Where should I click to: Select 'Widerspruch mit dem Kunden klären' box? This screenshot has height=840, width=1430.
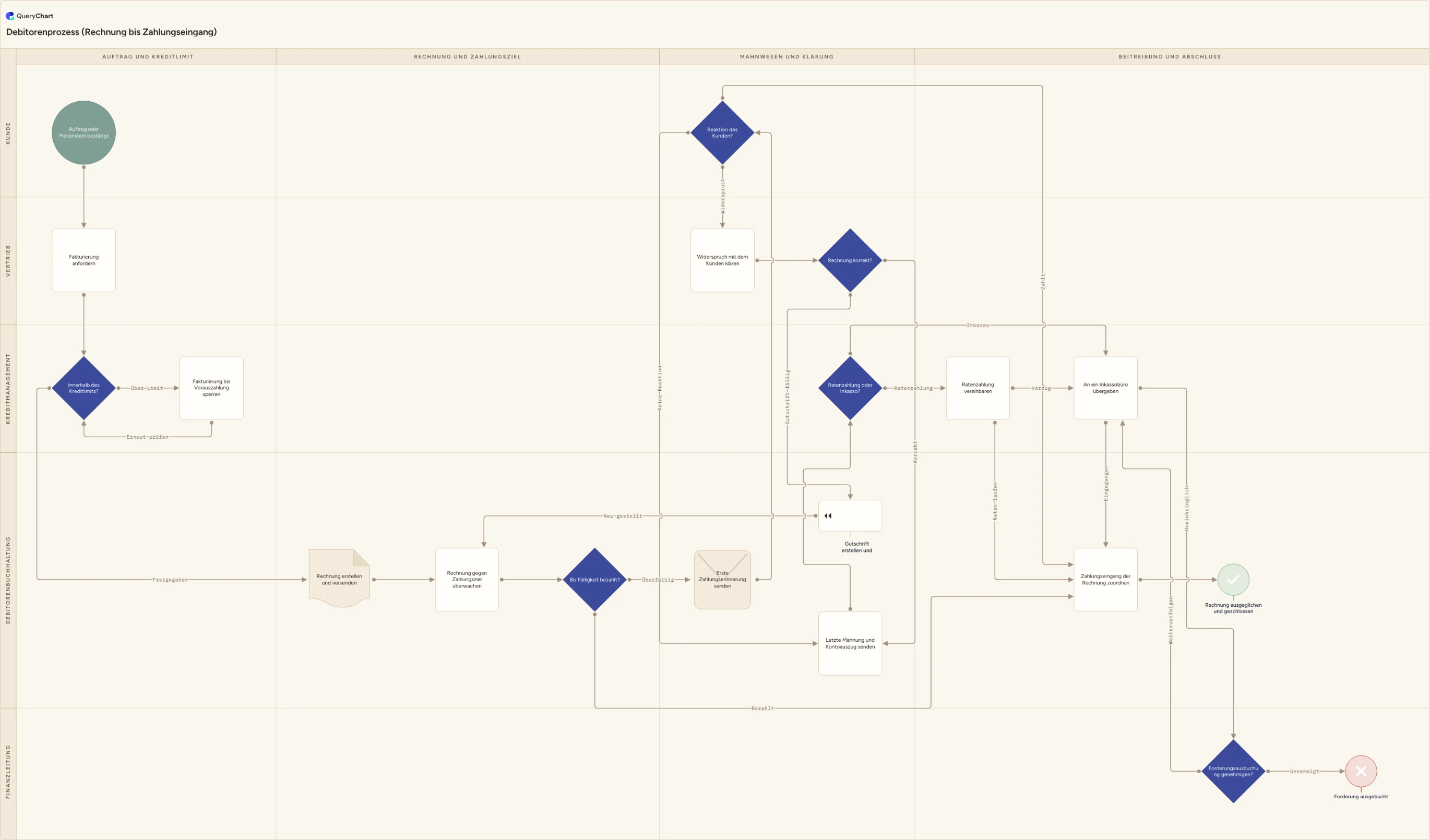[x=722, y=260]
